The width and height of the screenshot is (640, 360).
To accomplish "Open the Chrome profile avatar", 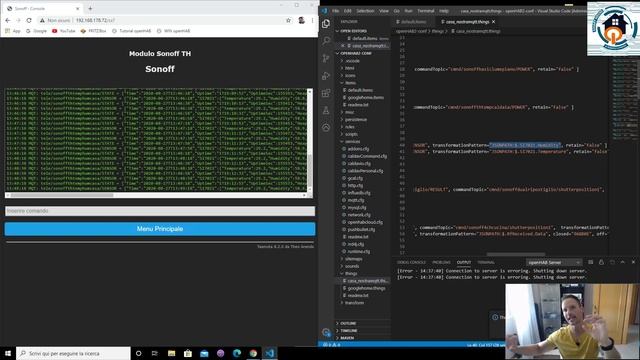I will coord(301,20).
